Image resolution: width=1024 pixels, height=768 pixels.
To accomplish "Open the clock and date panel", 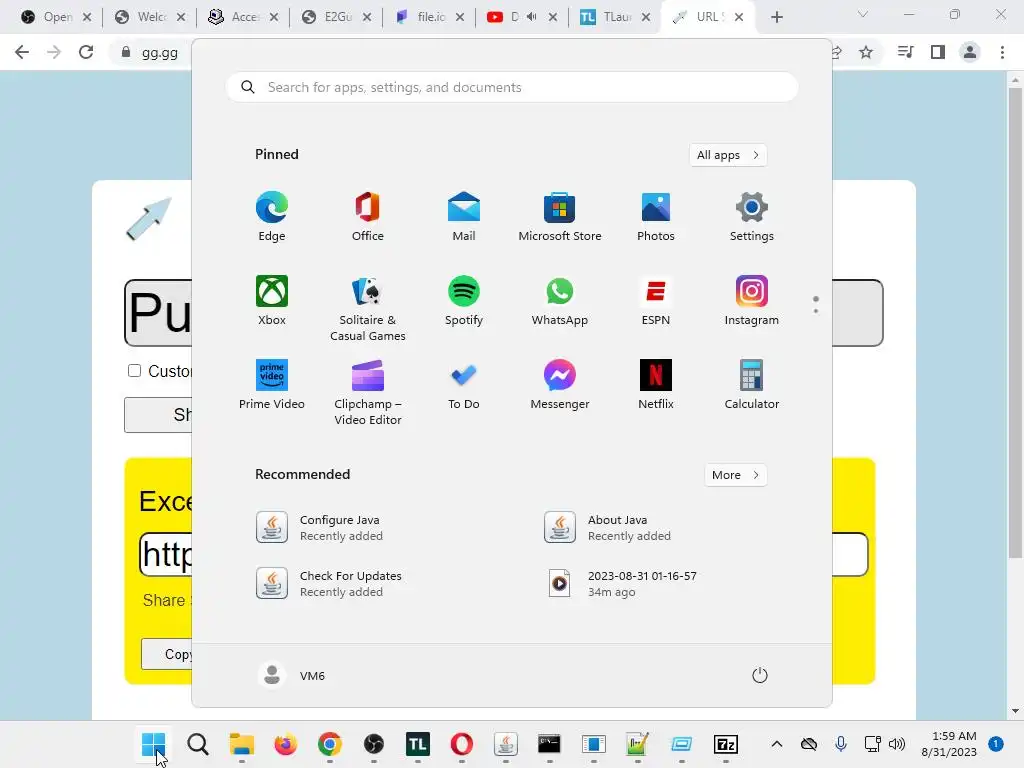I will 949,744.
